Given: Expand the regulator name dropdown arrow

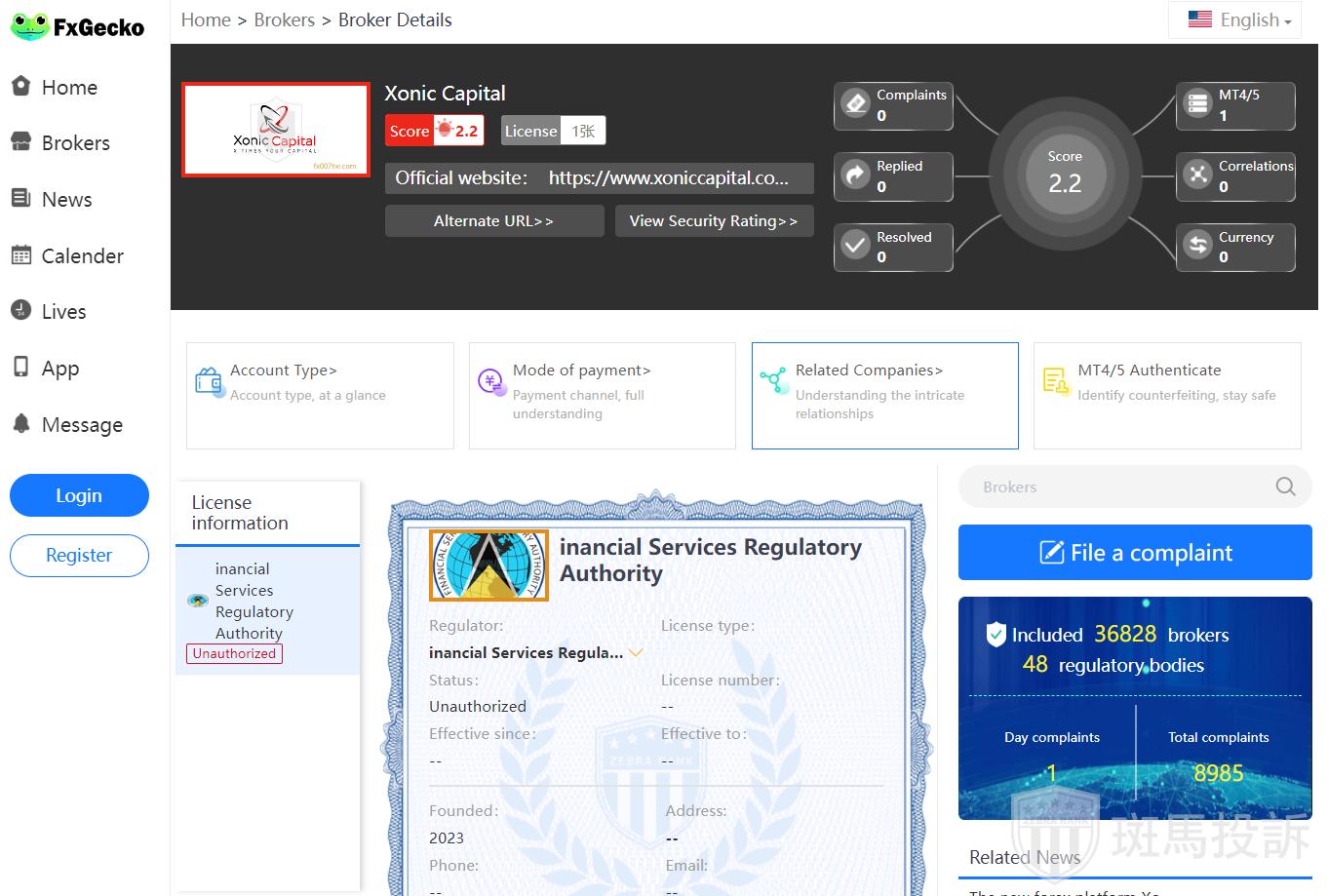Looking at the screenshot, I should point(636,653).
